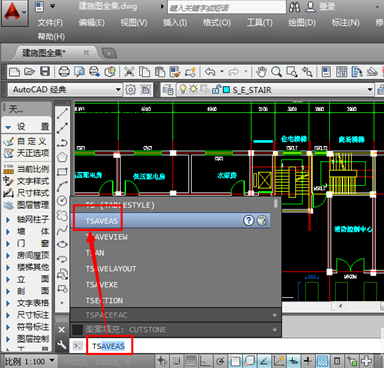Viewport: 384px width, 369px height.
Task: Click the cyan layer color swatch
Action: click(x=226, y=90)
